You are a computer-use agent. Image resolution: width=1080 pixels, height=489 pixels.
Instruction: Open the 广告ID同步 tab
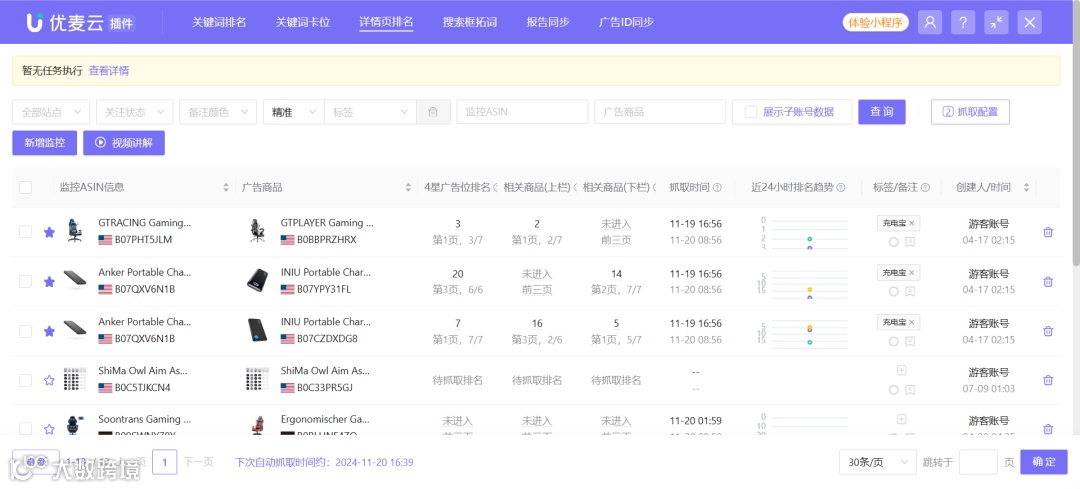coord(626,22)
